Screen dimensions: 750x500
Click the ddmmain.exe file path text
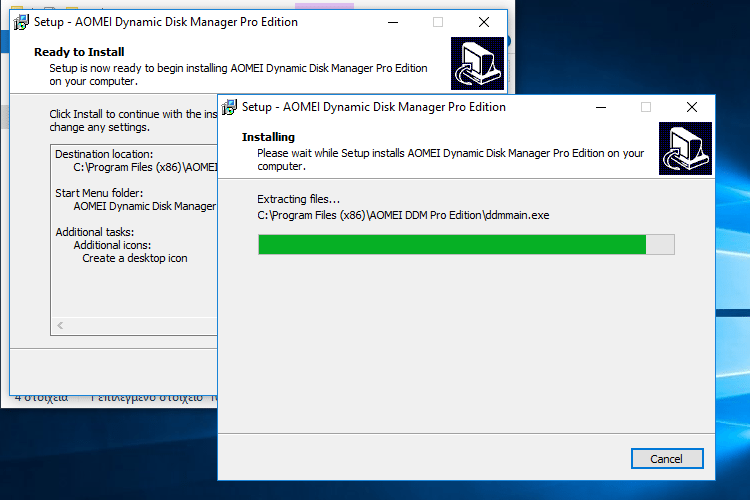(403, 215)
